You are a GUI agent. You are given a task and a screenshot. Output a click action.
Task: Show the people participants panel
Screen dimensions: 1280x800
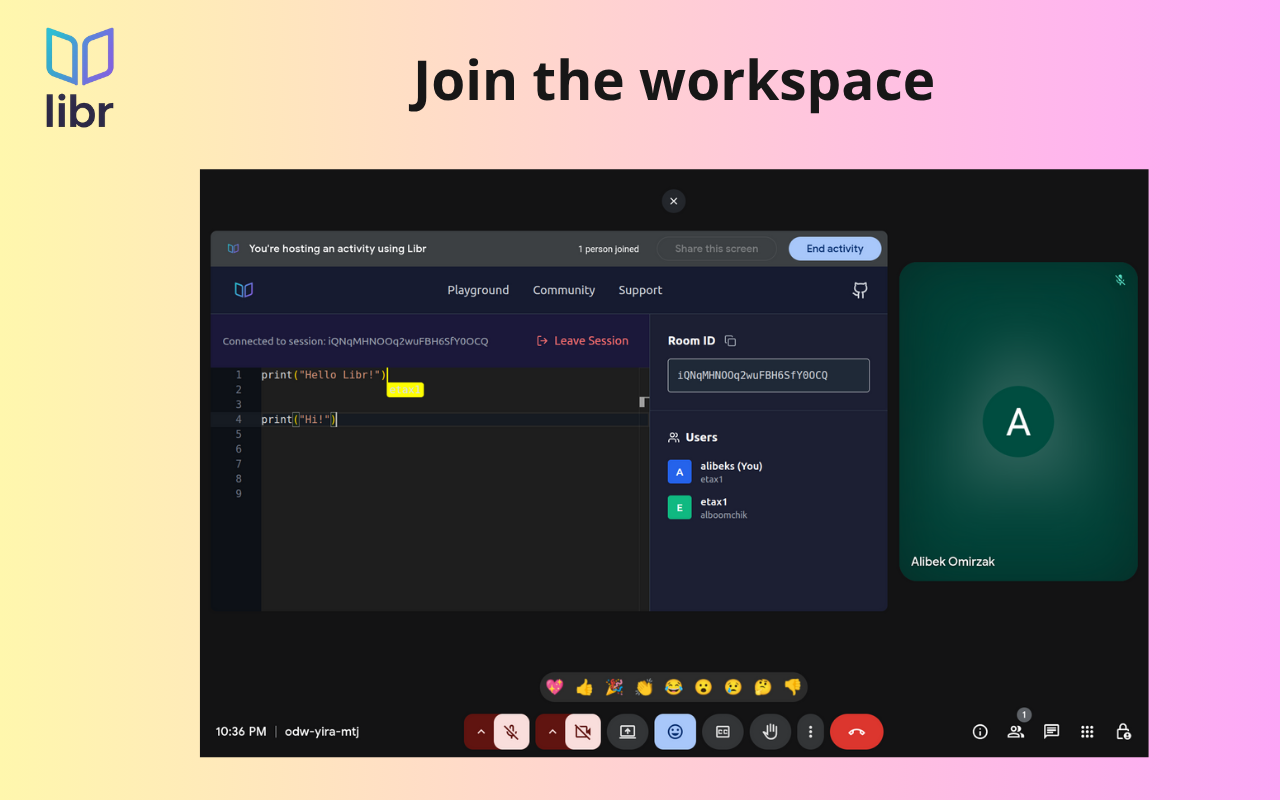pos(1016,732)
